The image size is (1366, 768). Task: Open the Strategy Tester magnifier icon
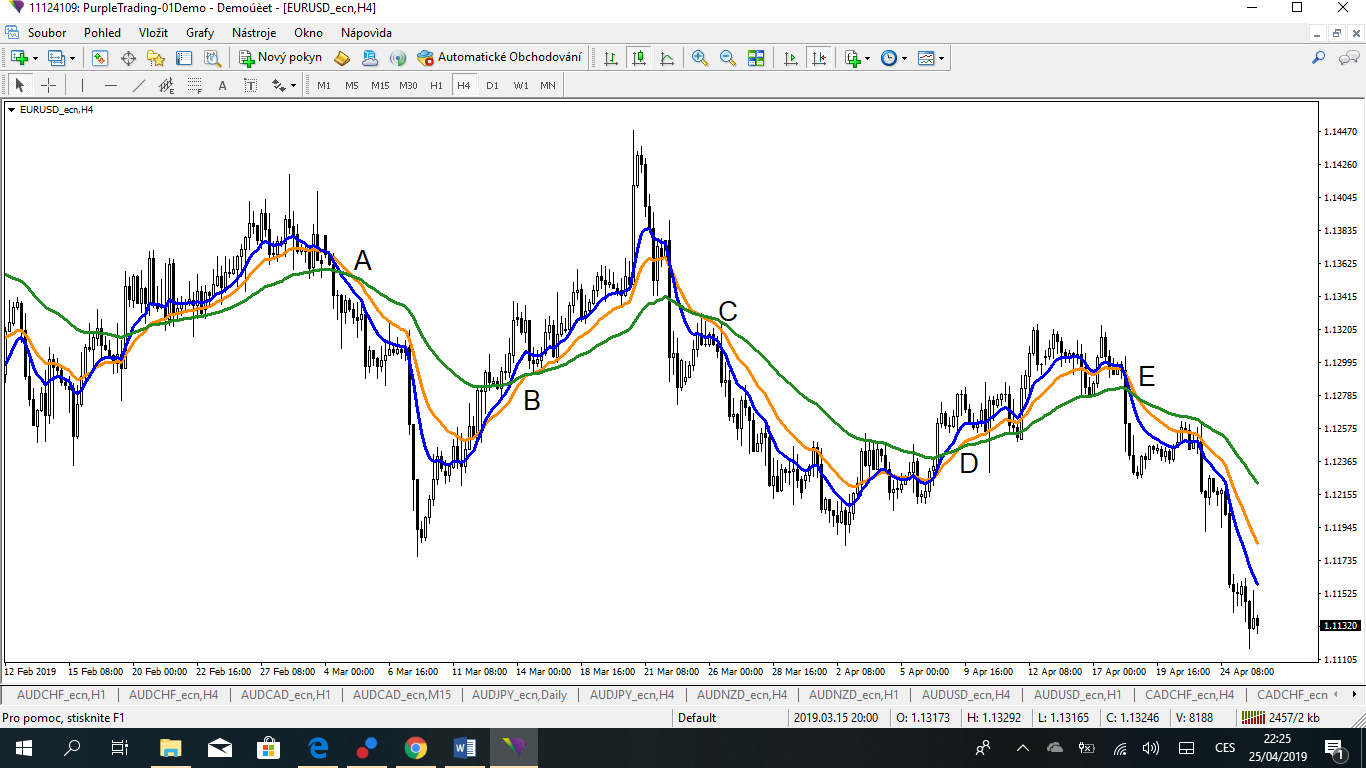click(212, 58)
